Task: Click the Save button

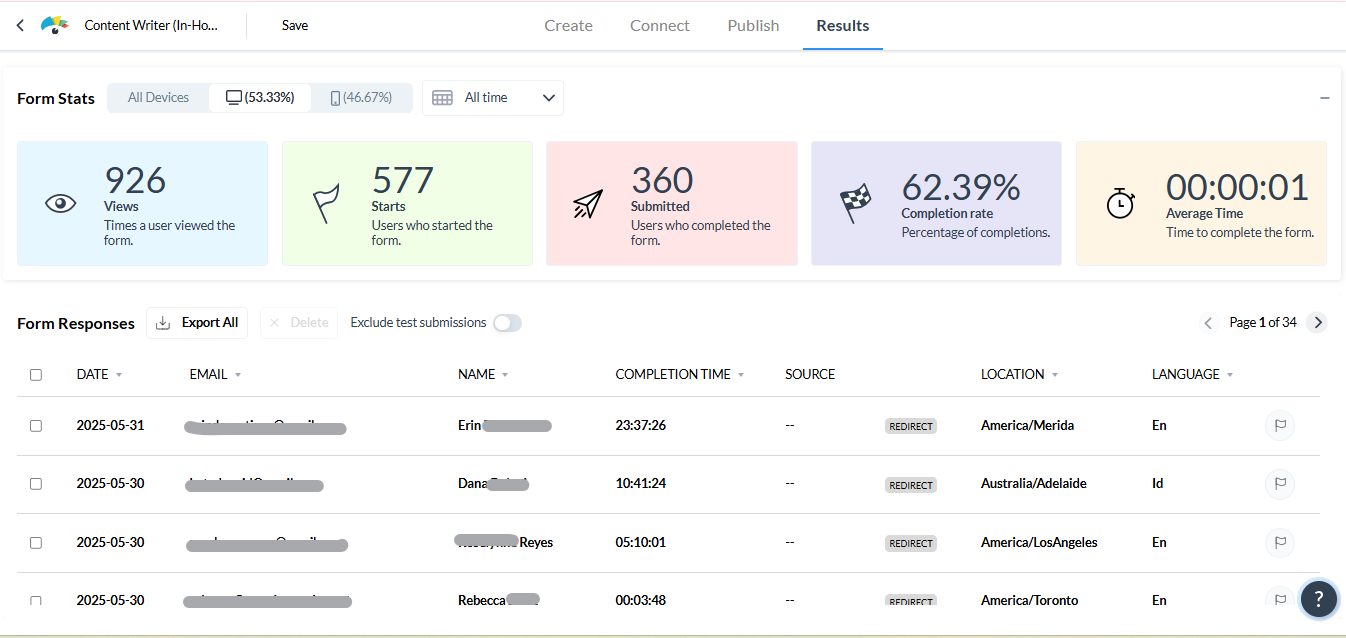Action: [x=295, y=26]
